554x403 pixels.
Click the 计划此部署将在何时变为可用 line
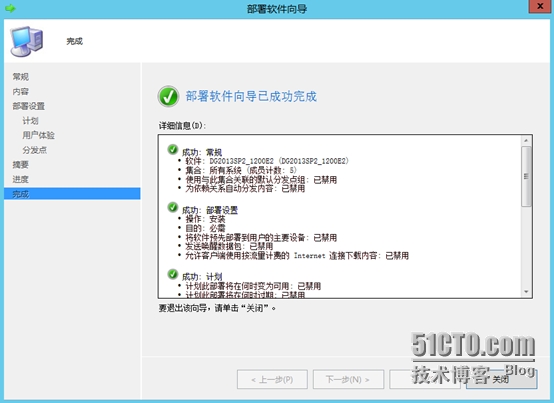253,286
